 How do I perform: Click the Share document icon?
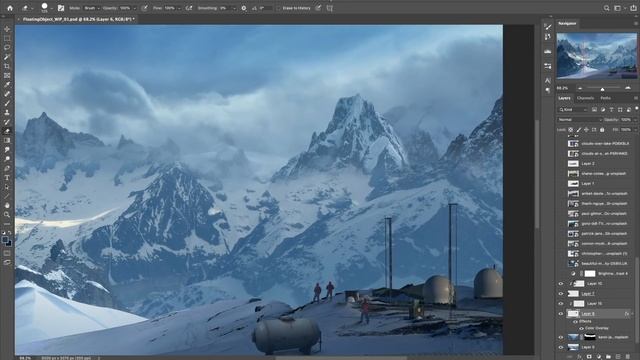(633, 8)
